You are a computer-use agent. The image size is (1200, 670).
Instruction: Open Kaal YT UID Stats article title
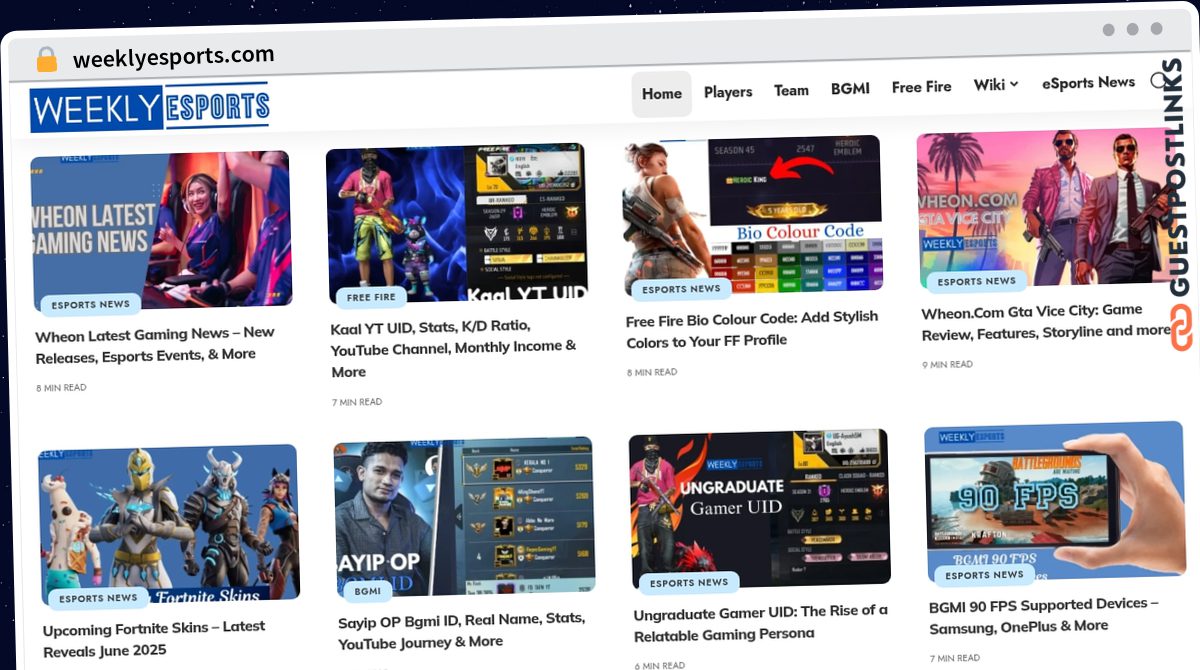(455, 349)
